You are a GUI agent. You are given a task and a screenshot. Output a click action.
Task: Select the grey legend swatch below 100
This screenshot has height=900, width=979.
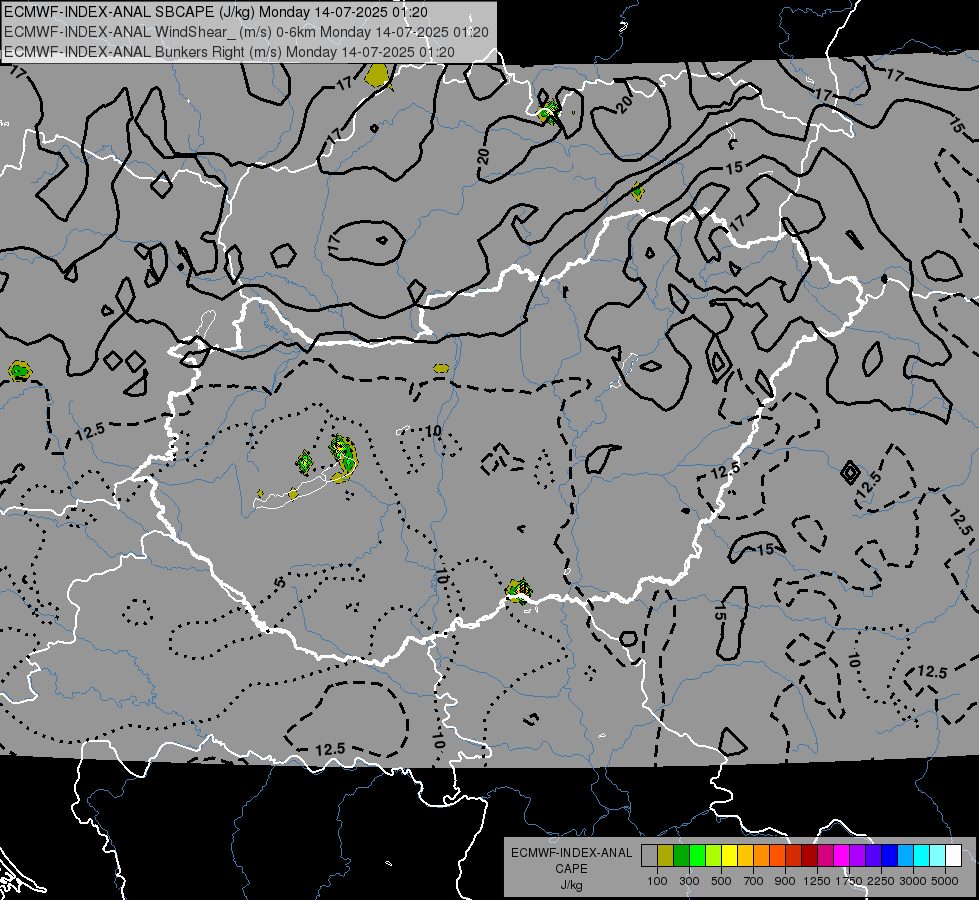(649, 856)
